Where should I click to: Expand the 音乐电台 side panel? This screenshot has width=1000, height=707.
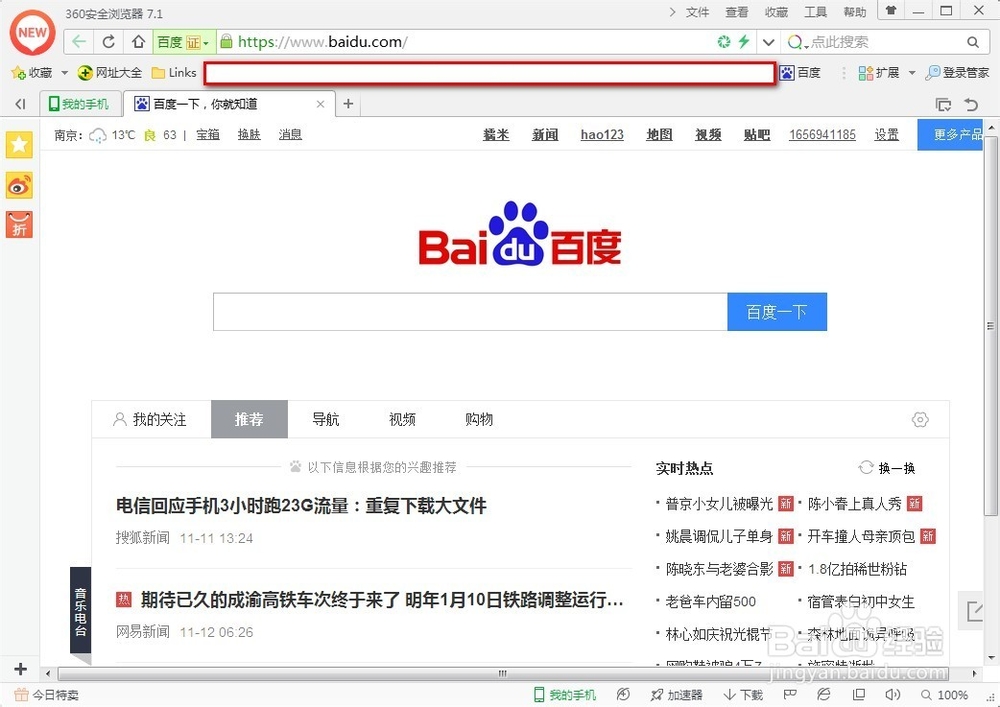(x=80, y=611)
